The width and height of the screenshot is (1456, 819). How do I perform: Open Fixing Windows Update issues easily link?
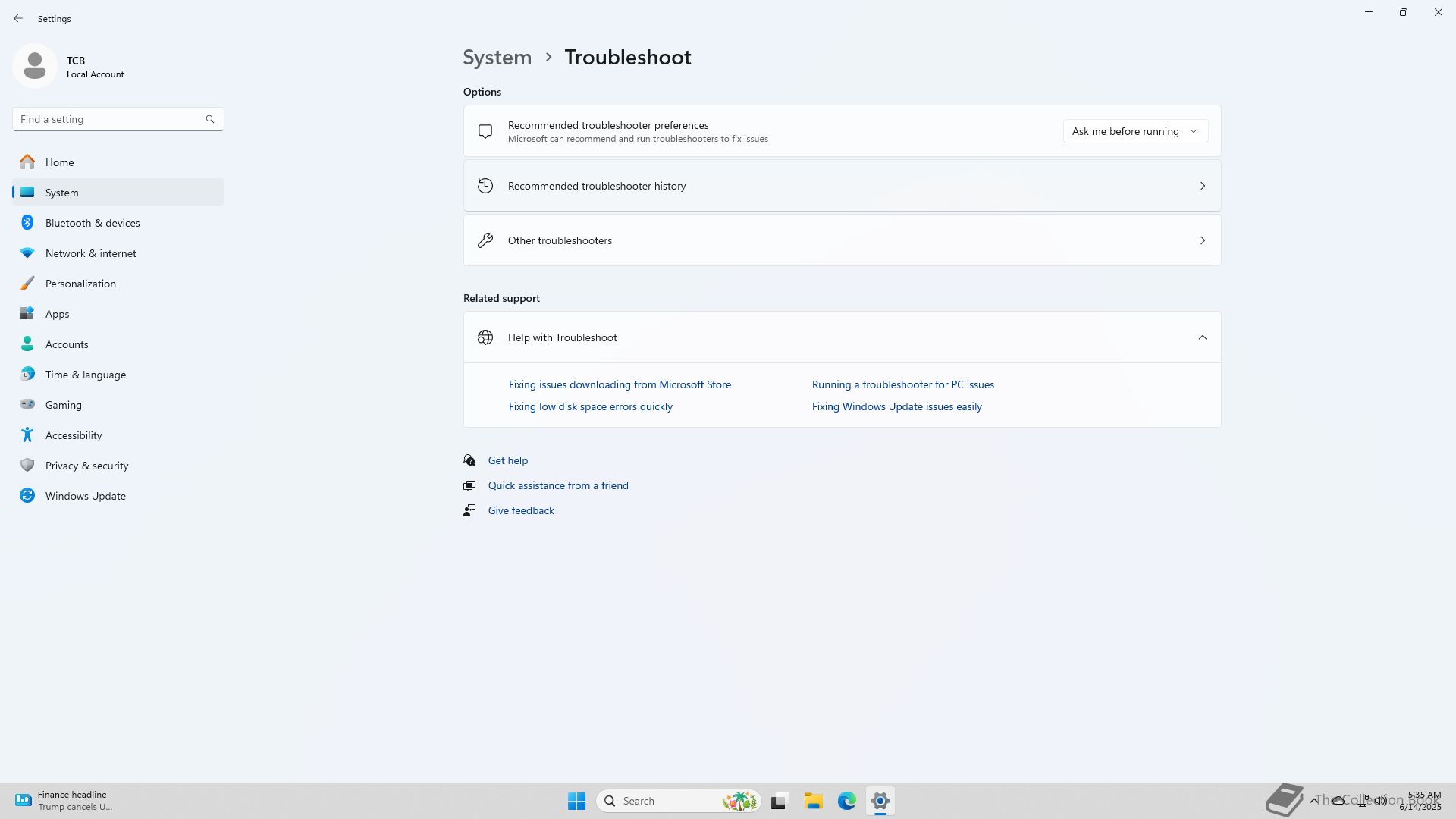(896, 406)
